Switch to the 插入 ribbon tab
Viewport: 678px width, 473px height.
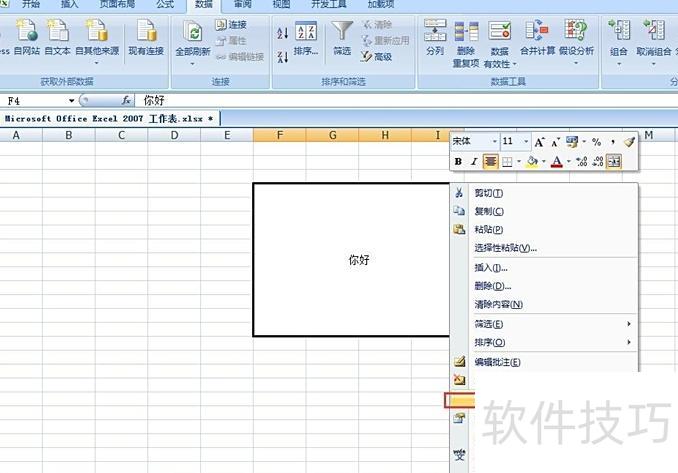[x=69, y=4]
